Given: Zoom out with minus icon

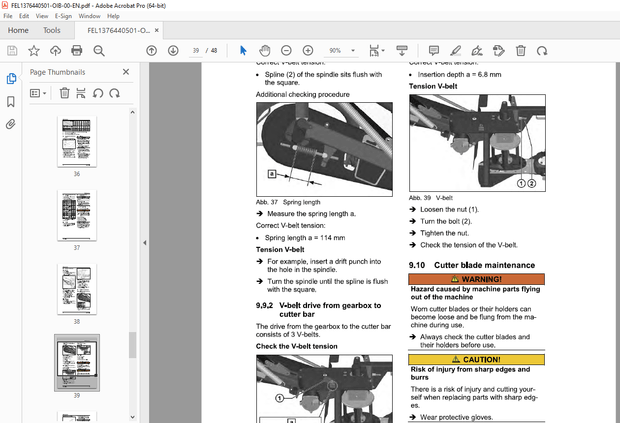Looking at the screenshot, I should (286, 51).
